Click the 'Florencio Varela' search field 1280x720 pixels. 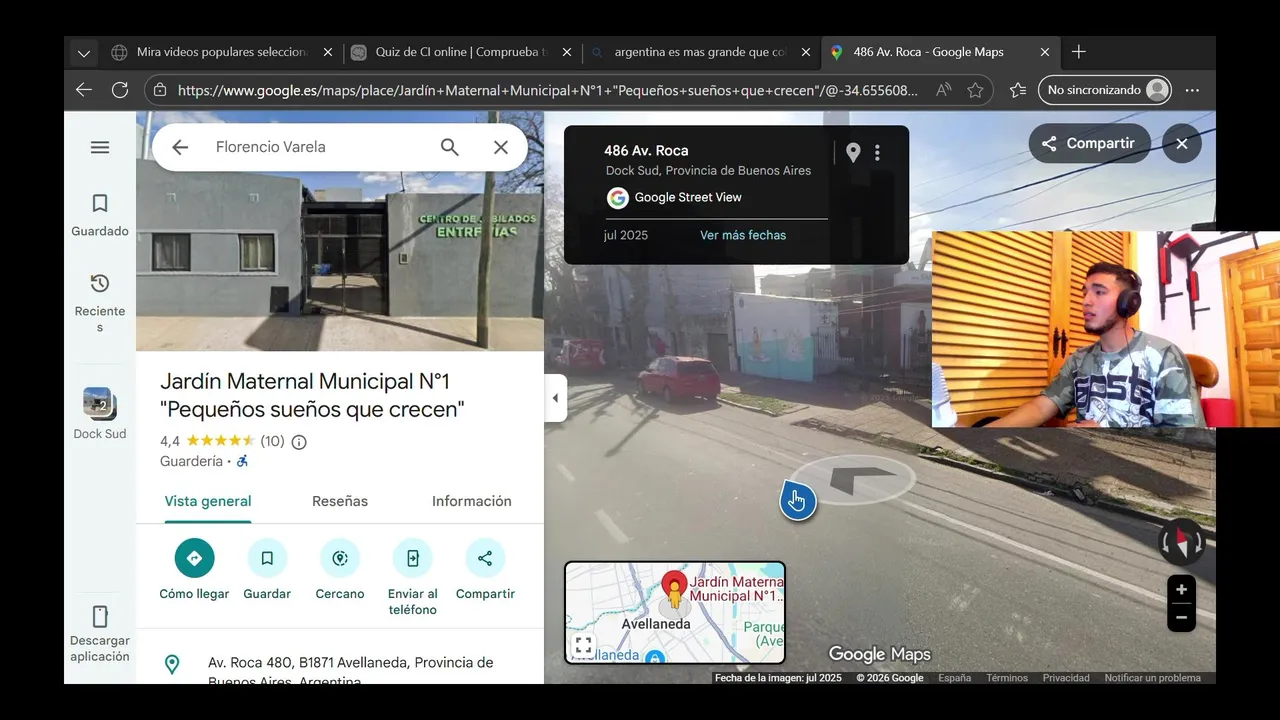320,147
